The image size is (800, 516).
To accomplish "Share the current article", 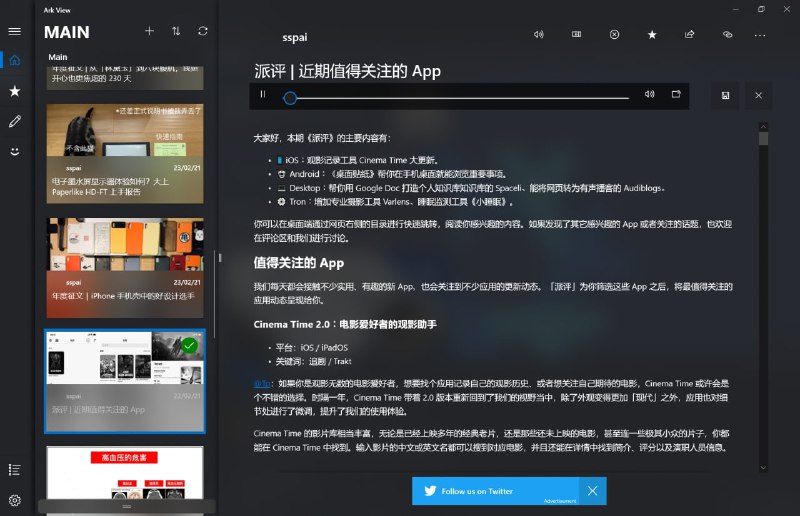I will (689, 34).
